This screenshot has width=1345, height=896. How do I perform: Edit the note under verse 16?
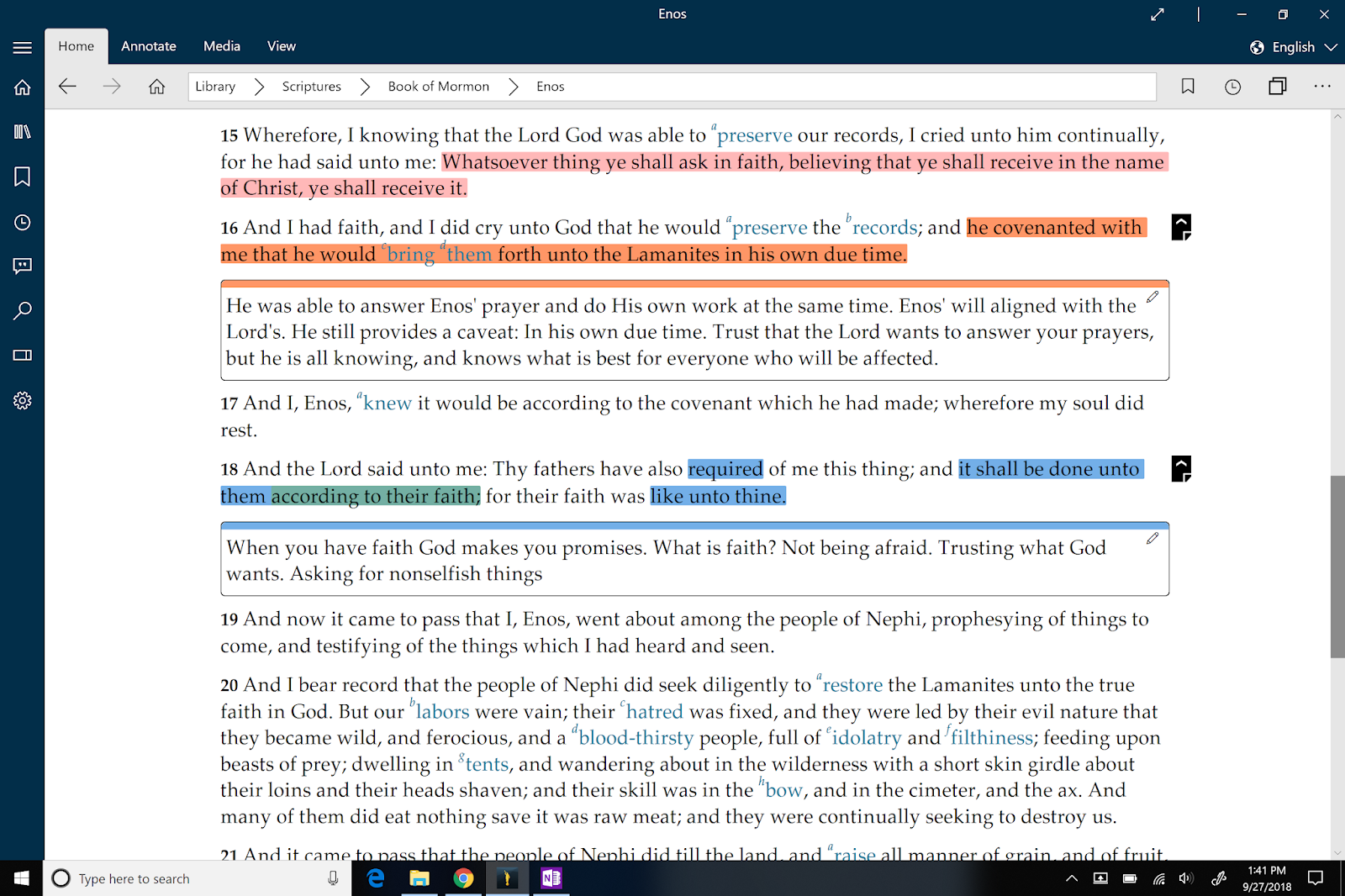pos(1152,297)
